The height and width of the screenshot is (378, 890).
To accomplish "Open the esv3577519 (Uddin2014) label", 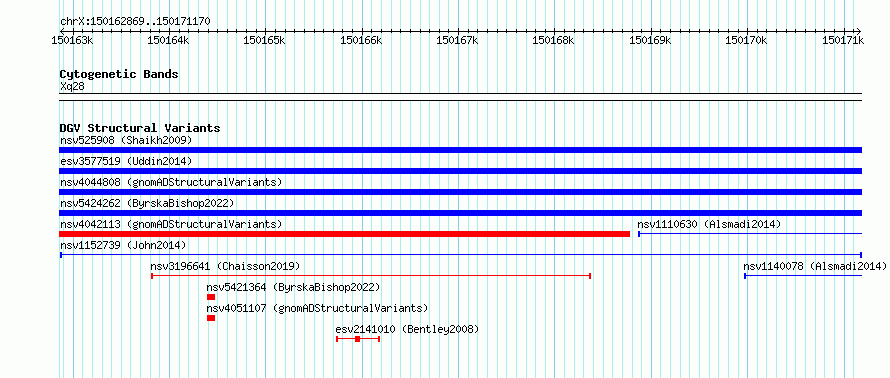I will (126, 161).
